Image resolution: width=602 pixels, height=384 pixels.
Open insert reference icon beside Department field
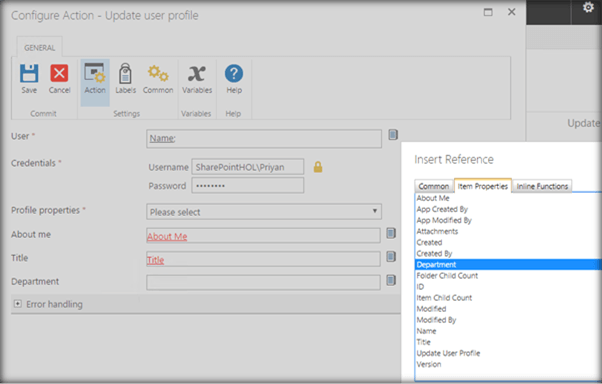(x=391, y=280)
